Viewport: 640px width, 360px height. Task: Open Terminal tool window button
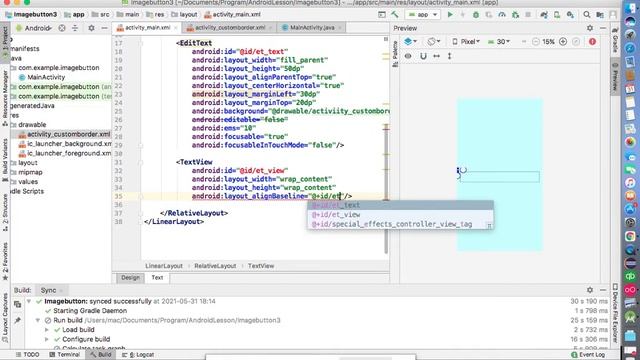[64, 355]
